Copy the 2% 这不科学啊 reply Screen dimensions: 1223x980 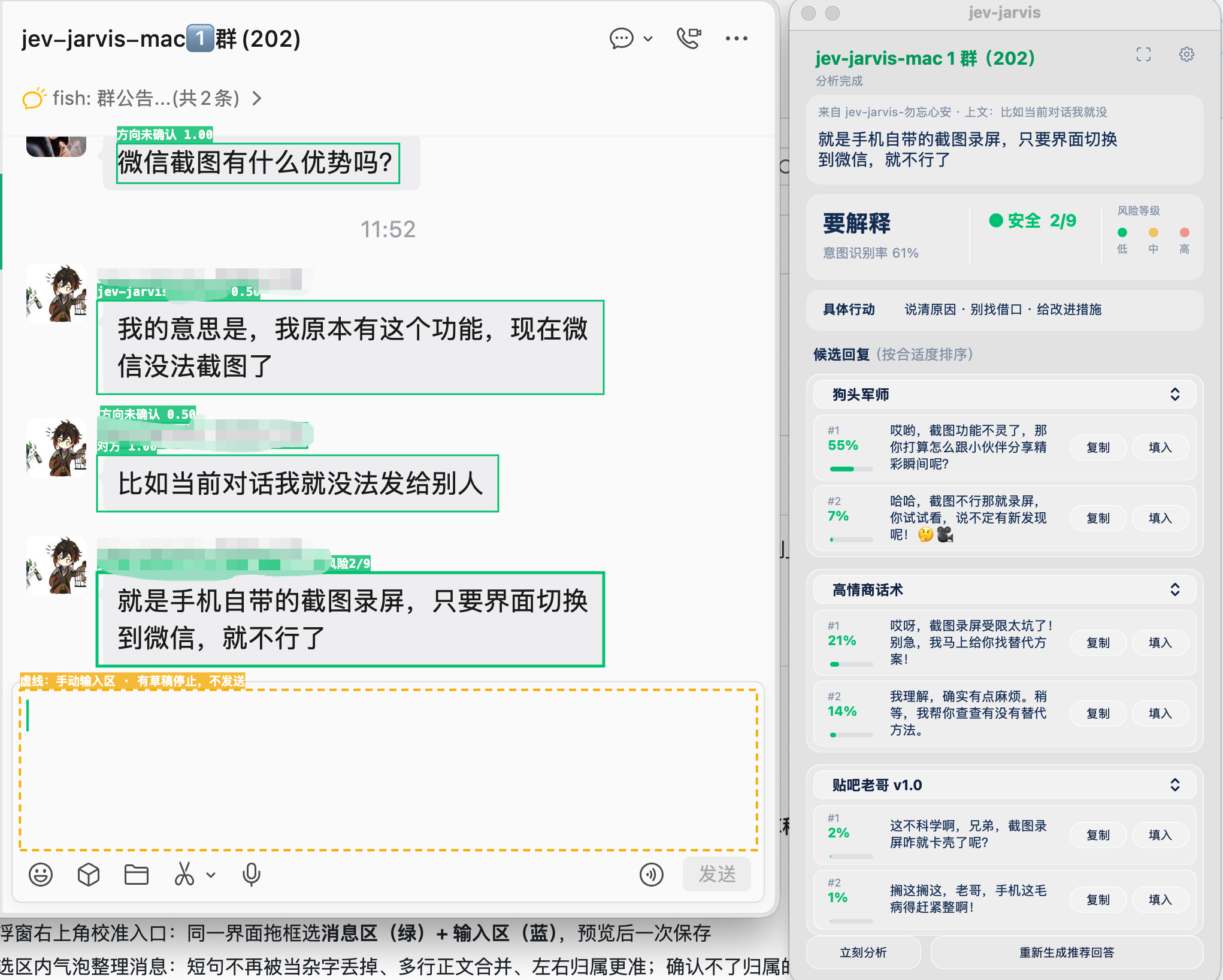(1098, 835)
